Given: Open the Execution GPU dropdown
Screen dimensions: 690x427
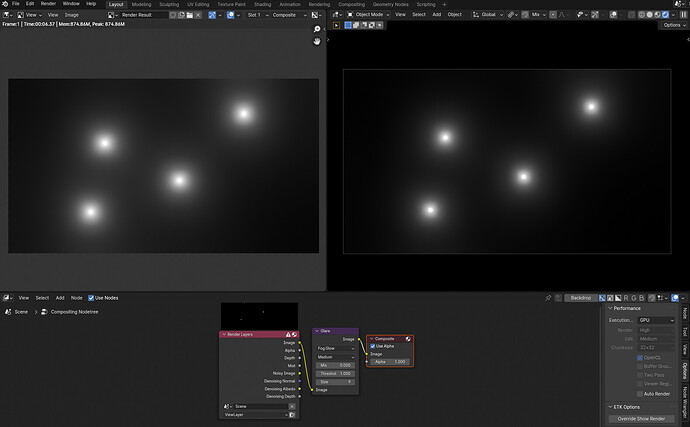Looking at the screenshot, I should [656, 320].
